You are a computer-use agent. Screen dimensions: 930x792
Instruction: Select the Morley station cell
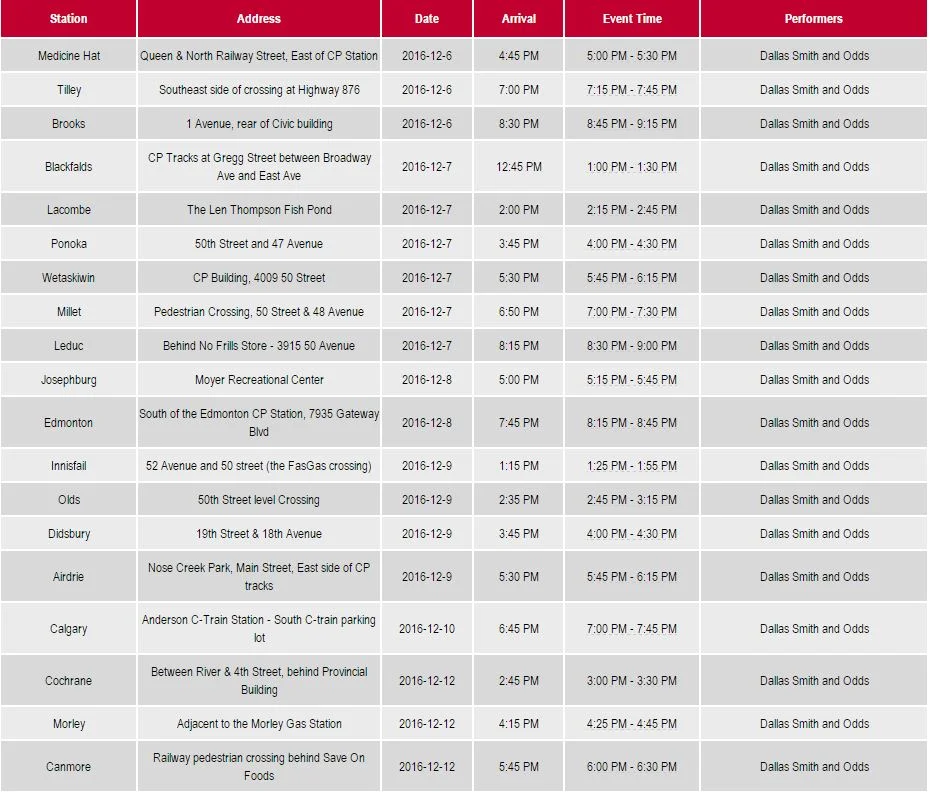coord(69,723)
